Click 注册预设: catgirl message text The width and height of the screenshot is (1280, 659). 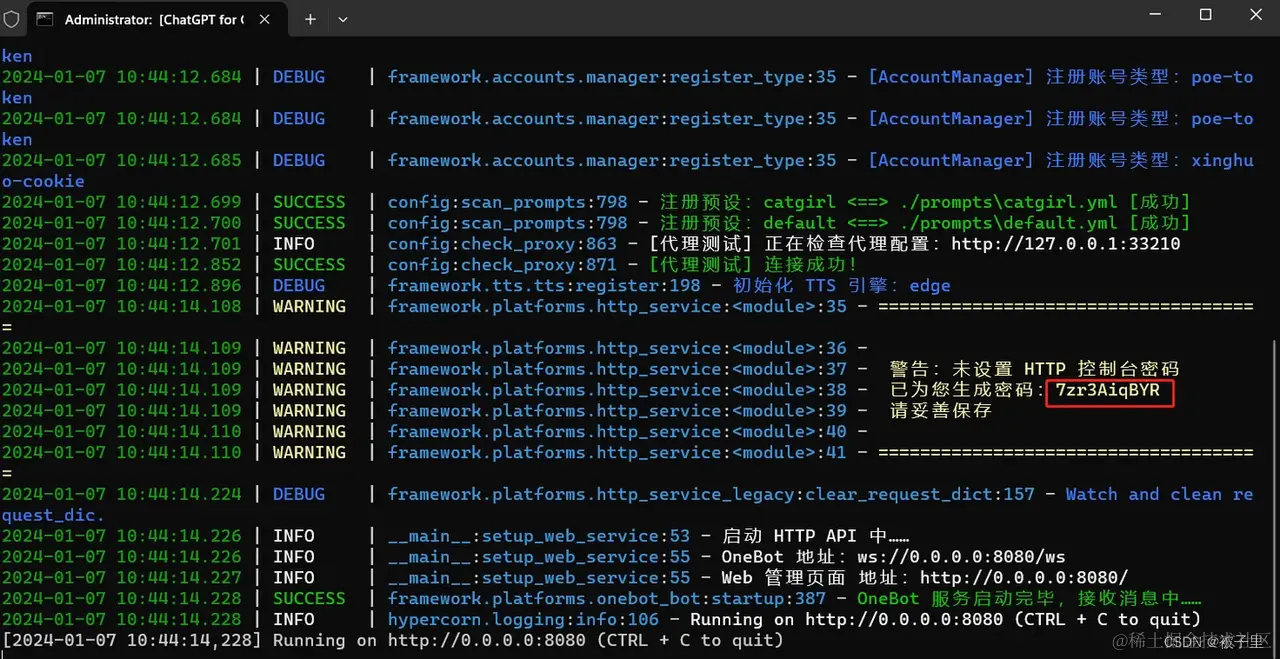coord(747,202)
